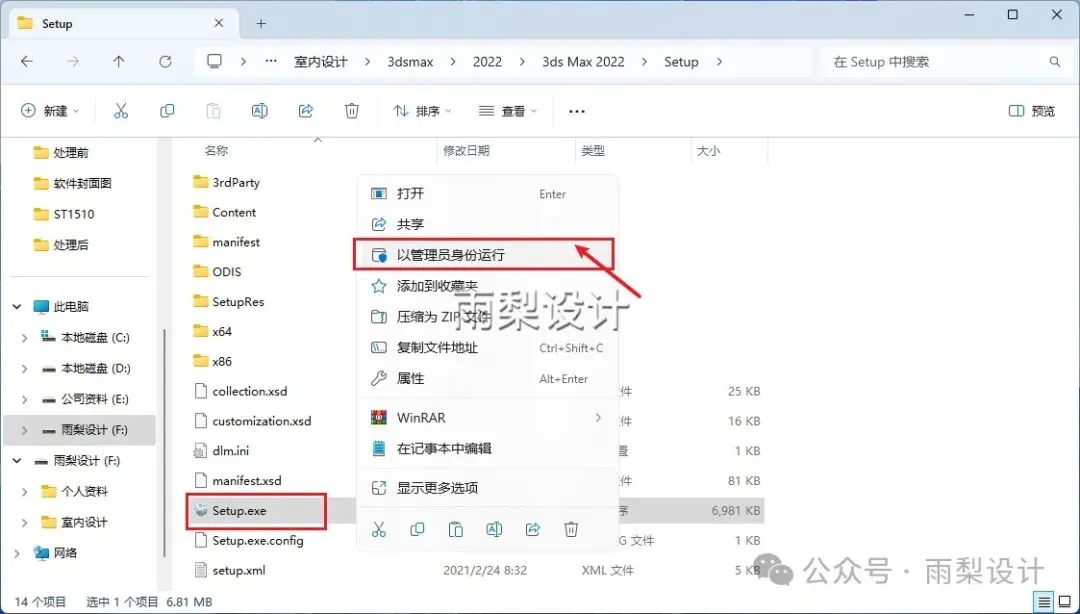Click 3dsmax in the address breadcrumb
This screenshot has width=1080, height=614.
411,62
